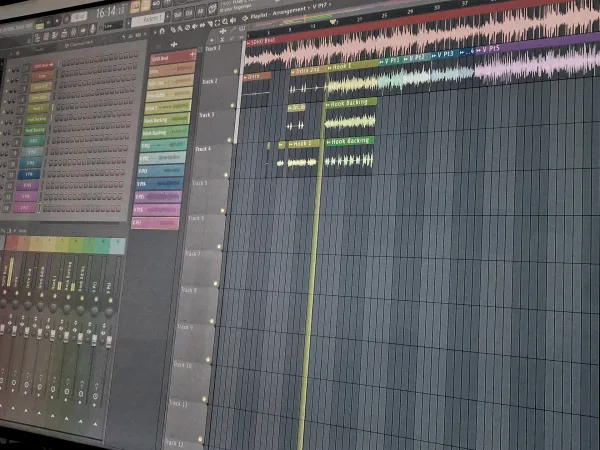600x450 pixels.
Task: Open the 'SOHO Beat' clip menu arrow in playlist
Action: point(249,43)
